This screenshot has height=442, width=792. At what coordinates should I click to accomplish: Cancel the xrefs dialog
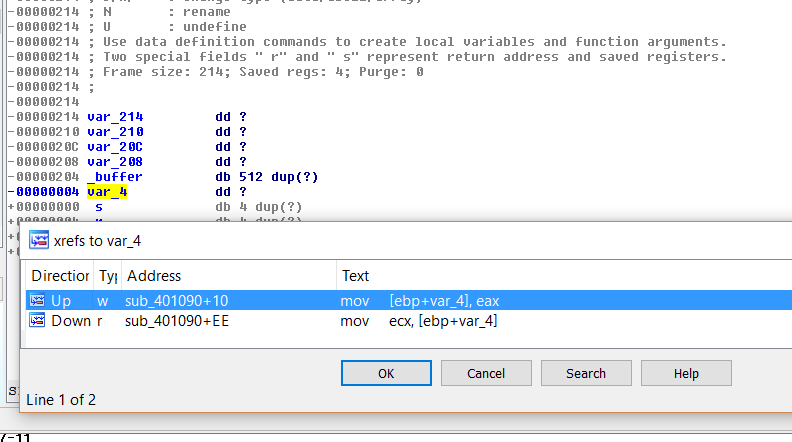(x=486, y=373)
